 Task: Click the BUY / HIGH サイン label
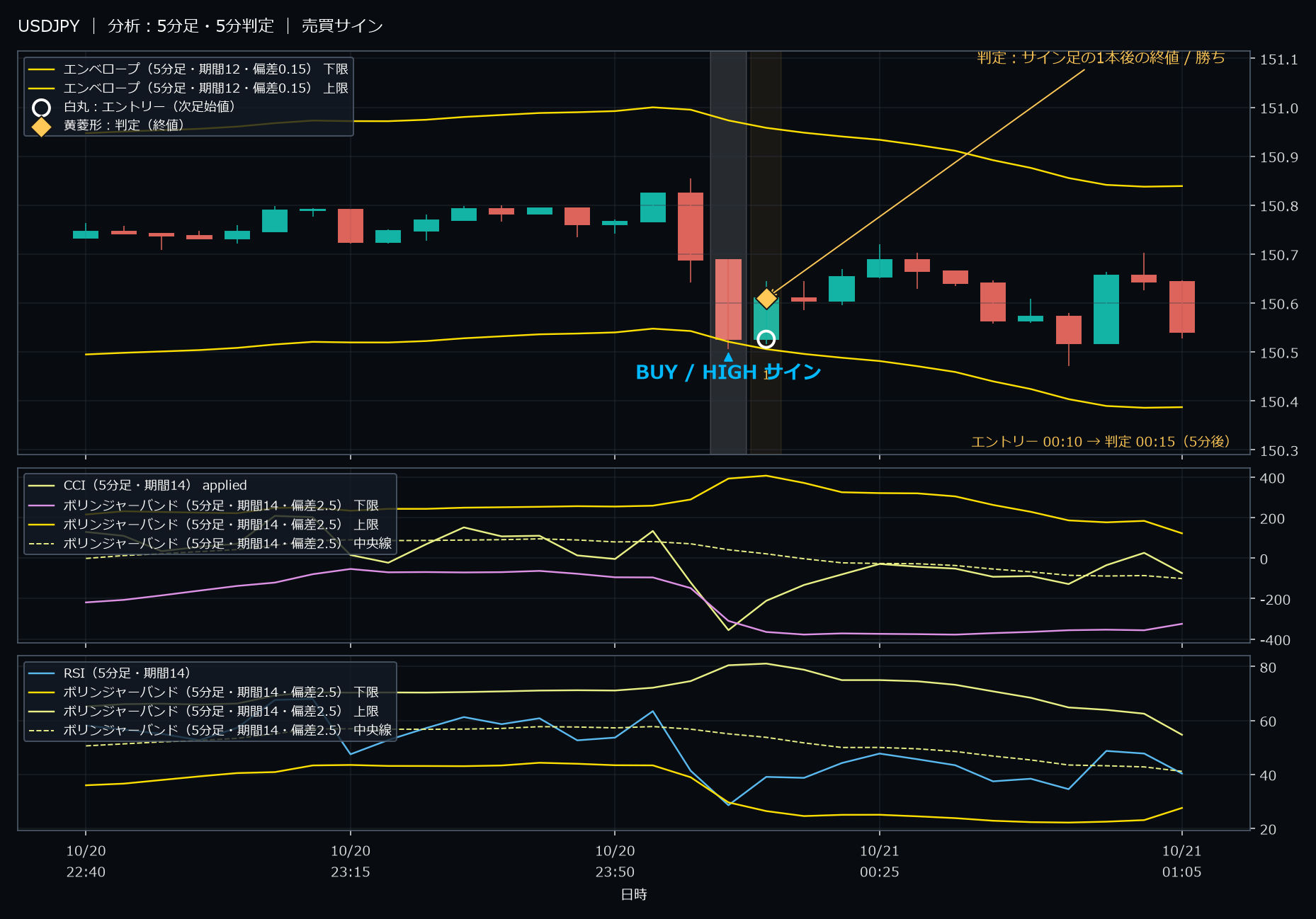[x=728, y=372]
